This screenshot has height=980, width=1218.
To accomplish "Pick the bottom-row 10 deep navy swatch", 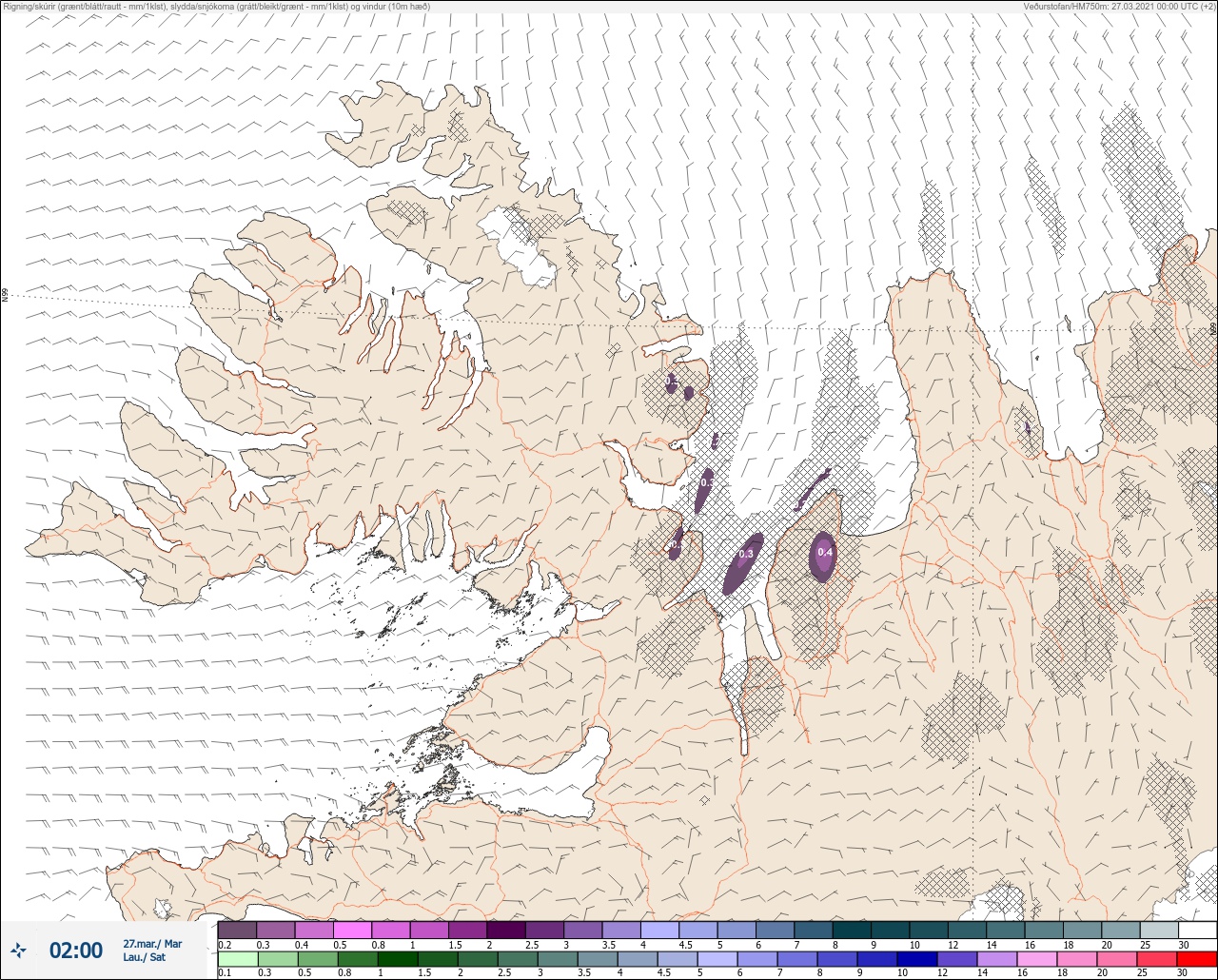I will [x=917, y=959].
